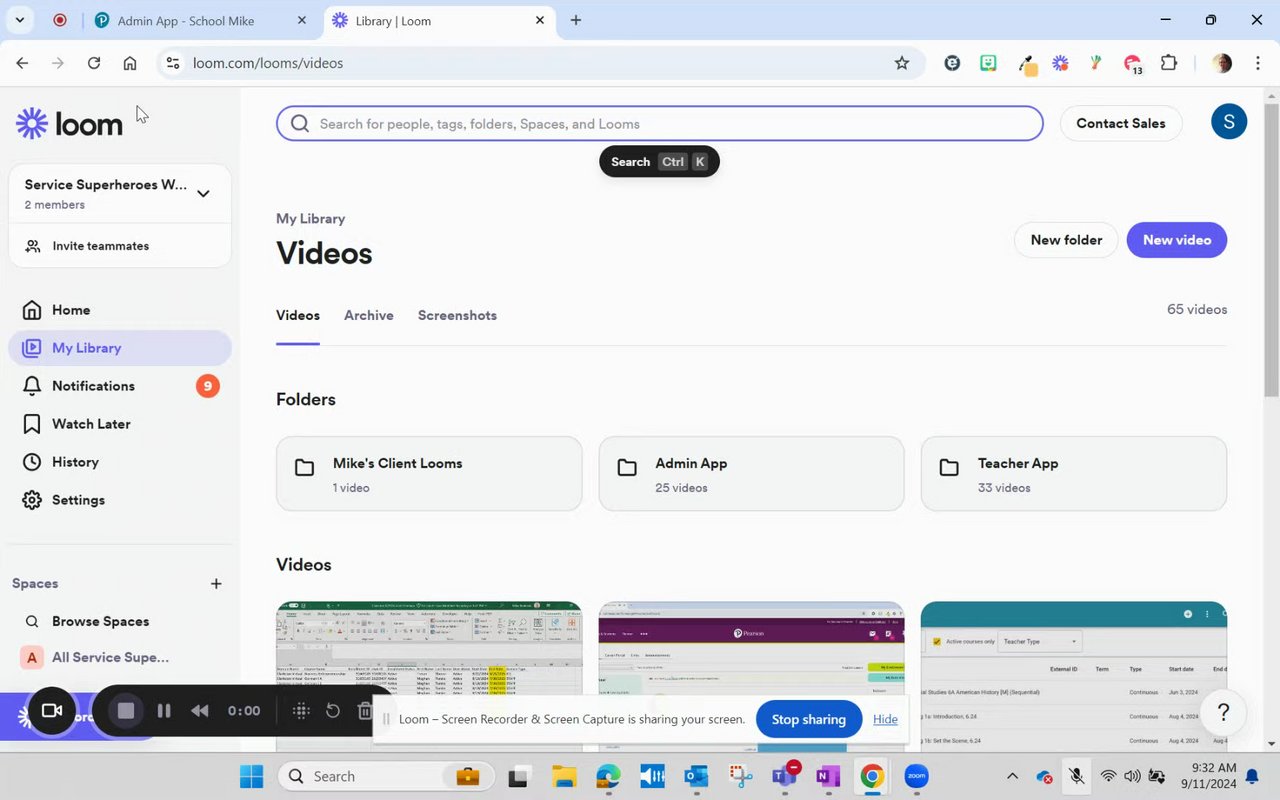Open Zoom from the taskbar

point(917,776)
